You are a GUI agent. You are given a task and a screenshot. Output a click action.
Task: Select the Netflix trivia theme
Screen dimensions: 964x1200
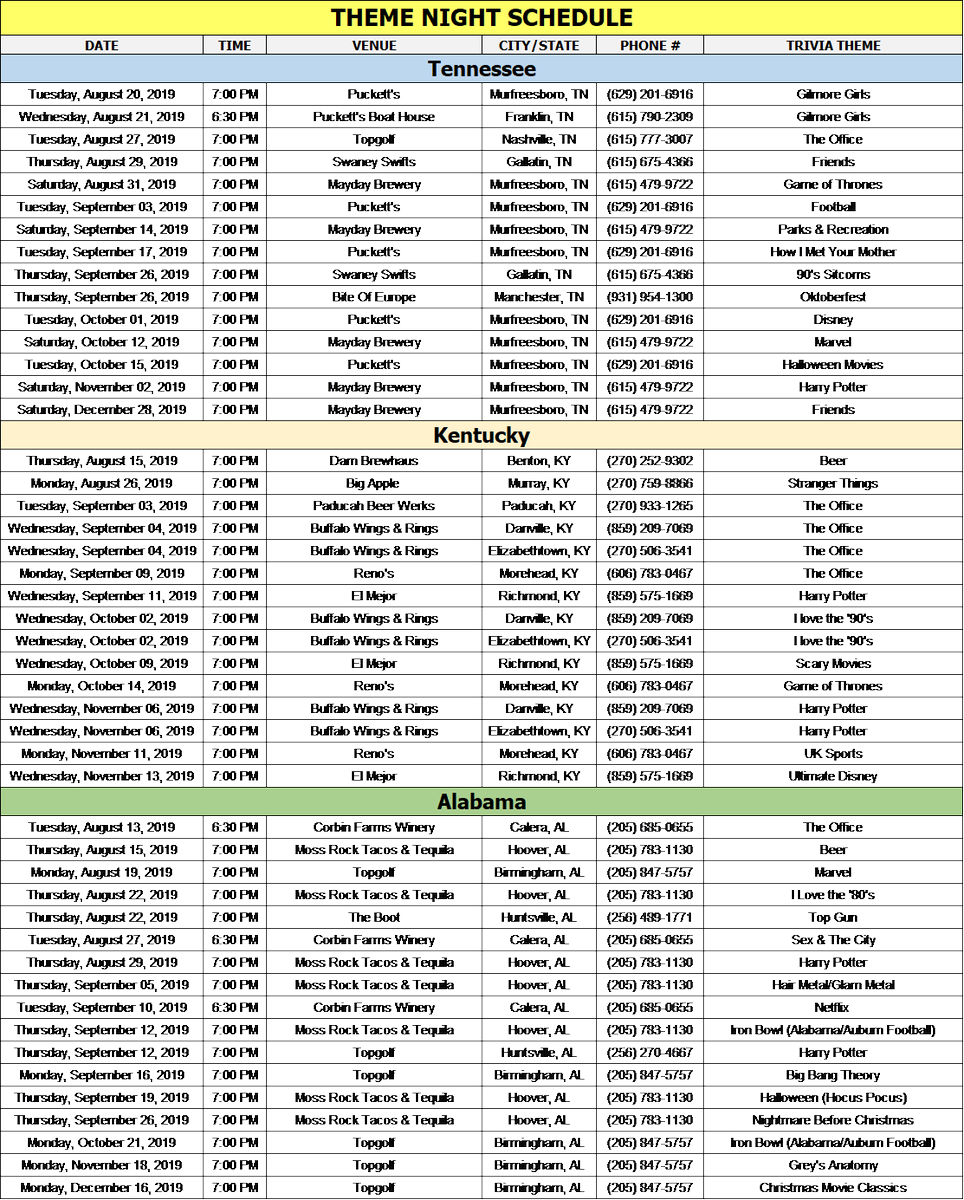point(833,1007)
